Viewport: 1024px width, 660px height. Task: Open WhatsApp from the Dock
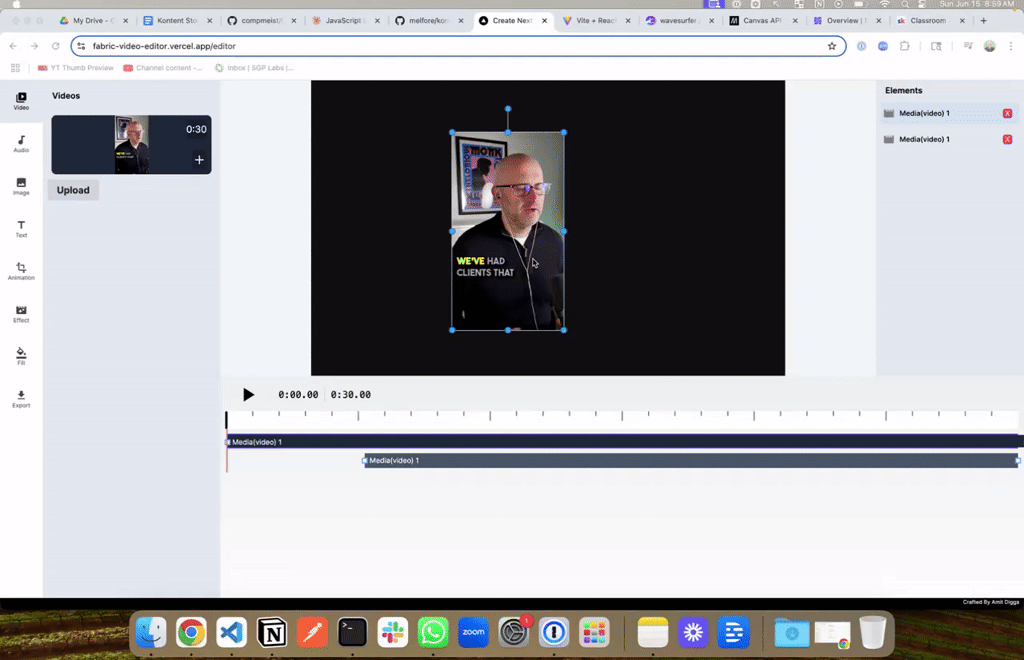433,633
